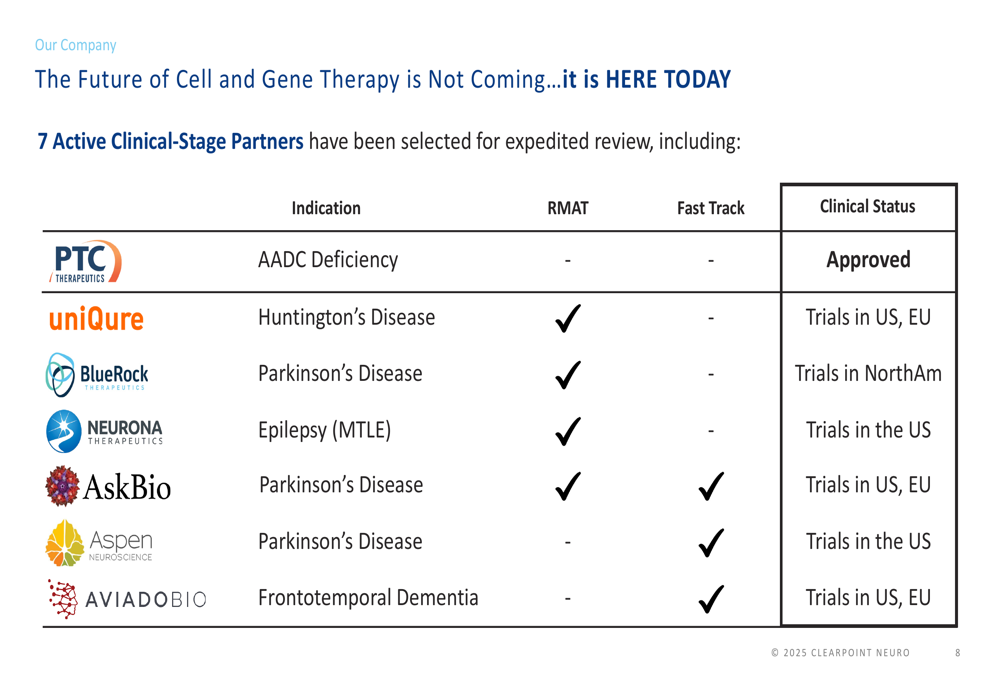Click the AskBio logo
1000x685 pixels.
click(x=108, y=487)
